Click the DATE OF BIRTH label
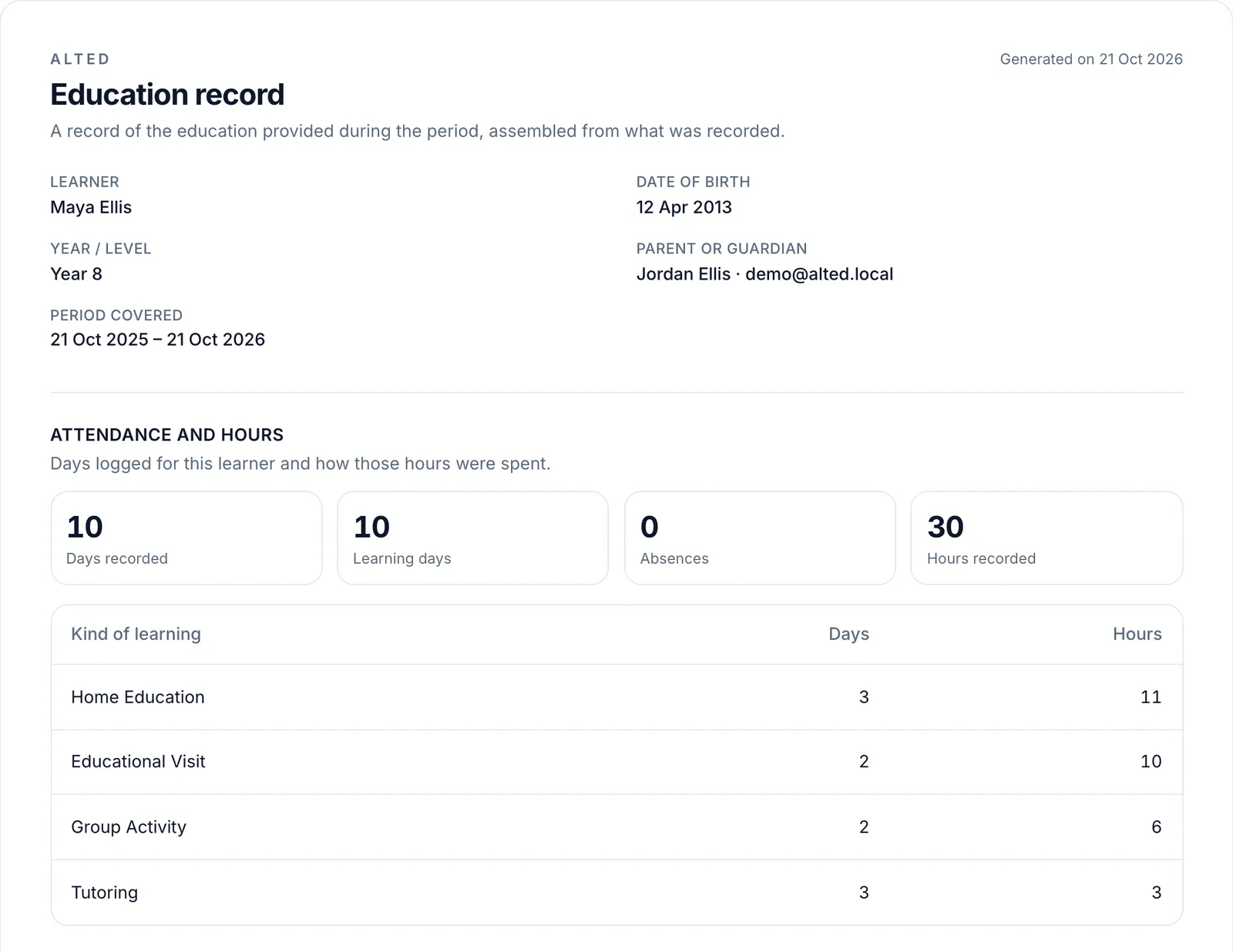Viewport: 1233px width, 952px height. (693, 182)
